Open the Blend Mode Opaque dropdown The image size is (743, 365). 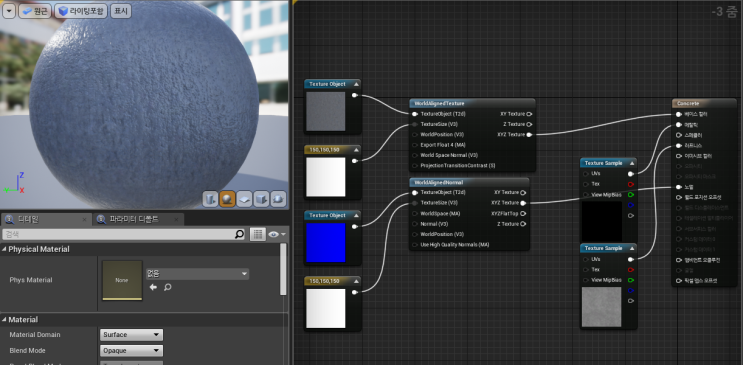tap(131, 351)
